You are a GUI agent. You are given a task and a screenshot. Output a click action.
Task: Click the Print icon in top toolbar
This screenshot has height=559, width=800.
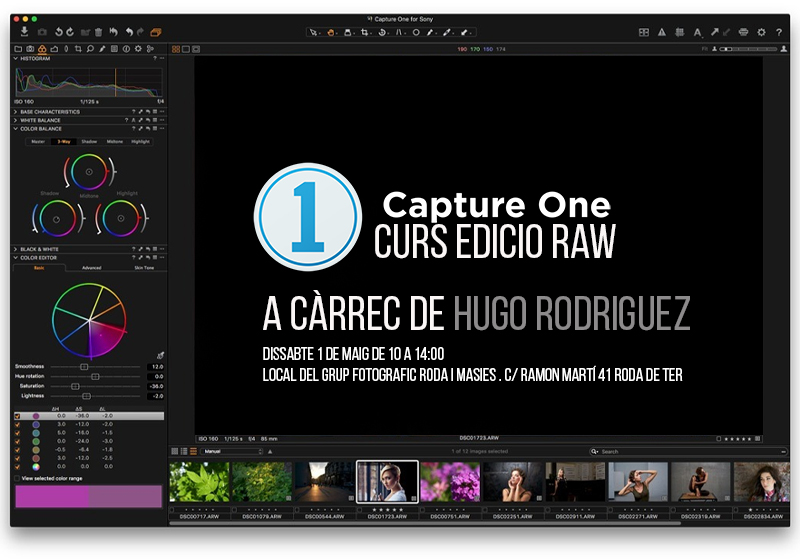(743, 32)
